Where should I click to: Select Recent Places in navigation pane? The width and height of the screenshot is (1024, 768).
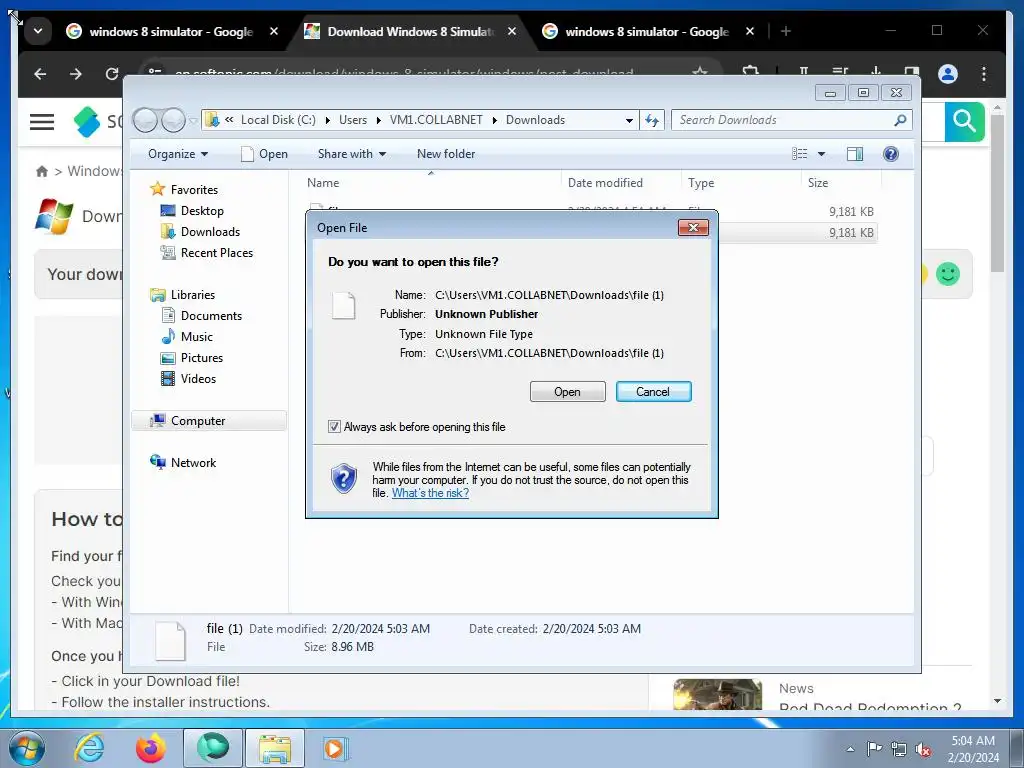click(217, 253)
